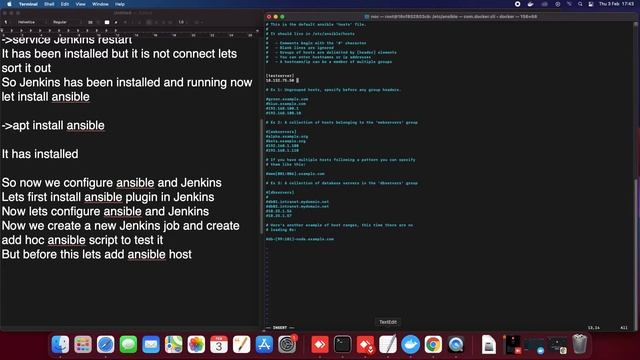Click the text background color button
The image size is (640, 360).
pyautogui.click(x=116, y=22)
